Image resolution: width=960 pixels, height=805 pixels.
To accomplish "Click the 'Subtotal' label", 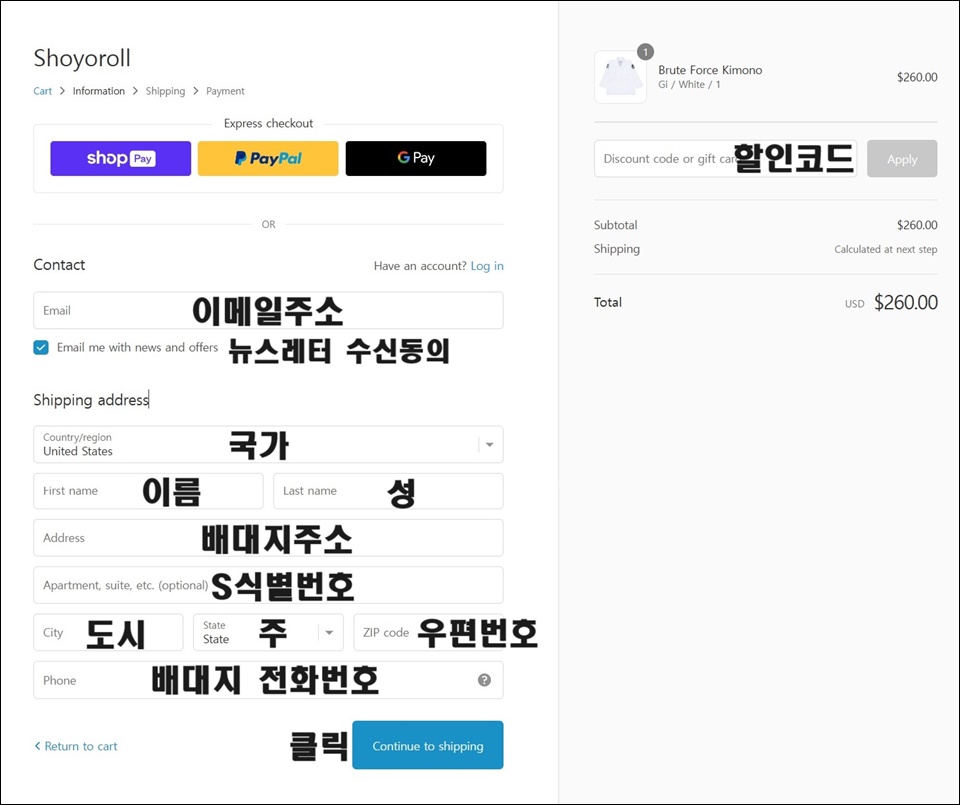I will [x=615, y=225].
